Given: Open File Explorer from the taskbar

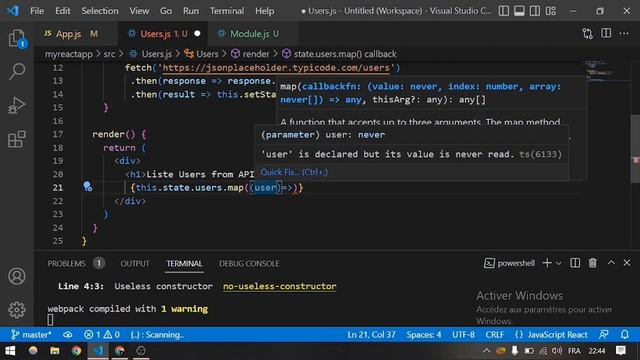Looking at the screenshot, I should [x=55, y=351].
